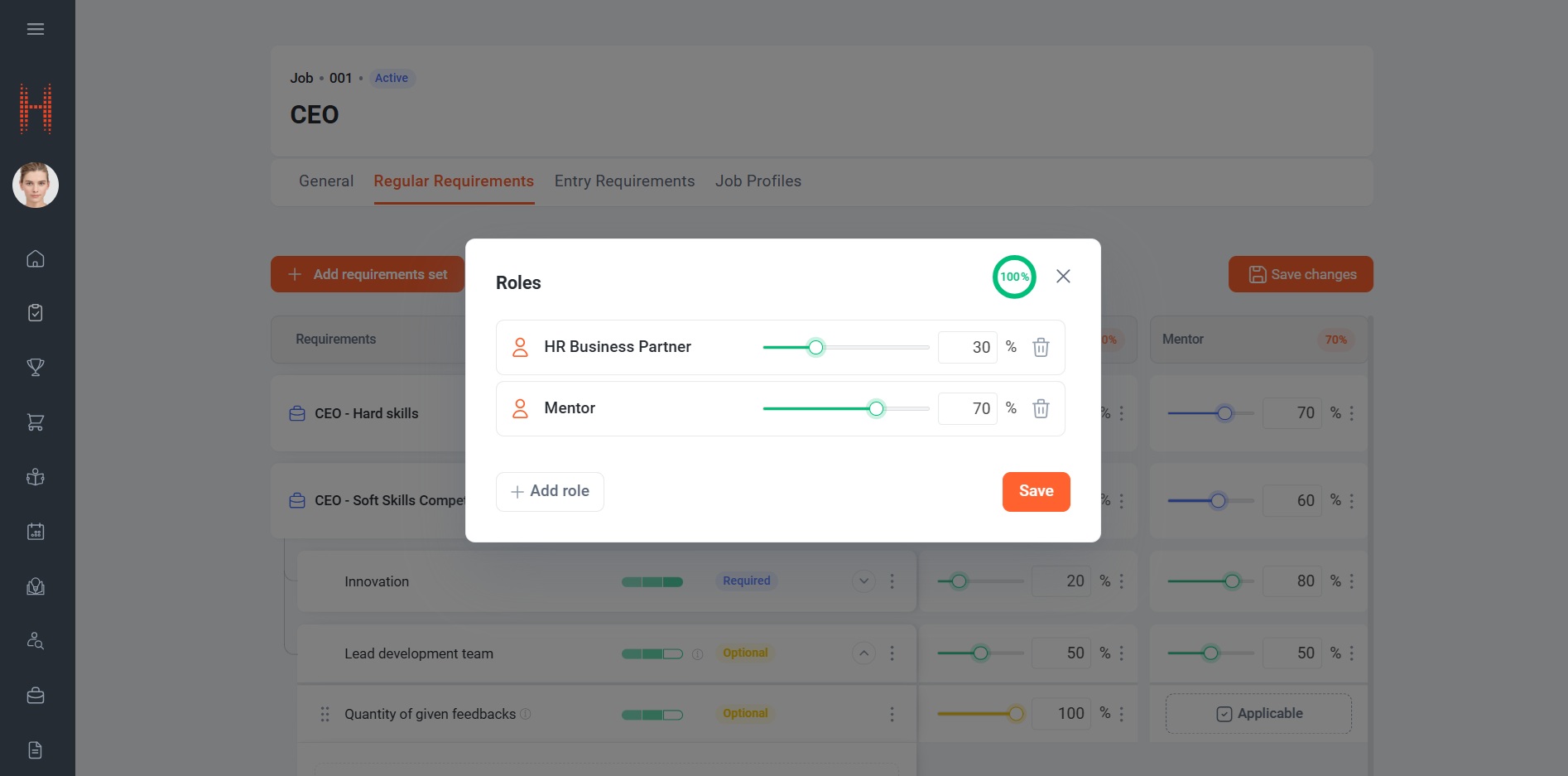Open the user avatar profile
Screen dimensions: 1568x776
(36, 185)
